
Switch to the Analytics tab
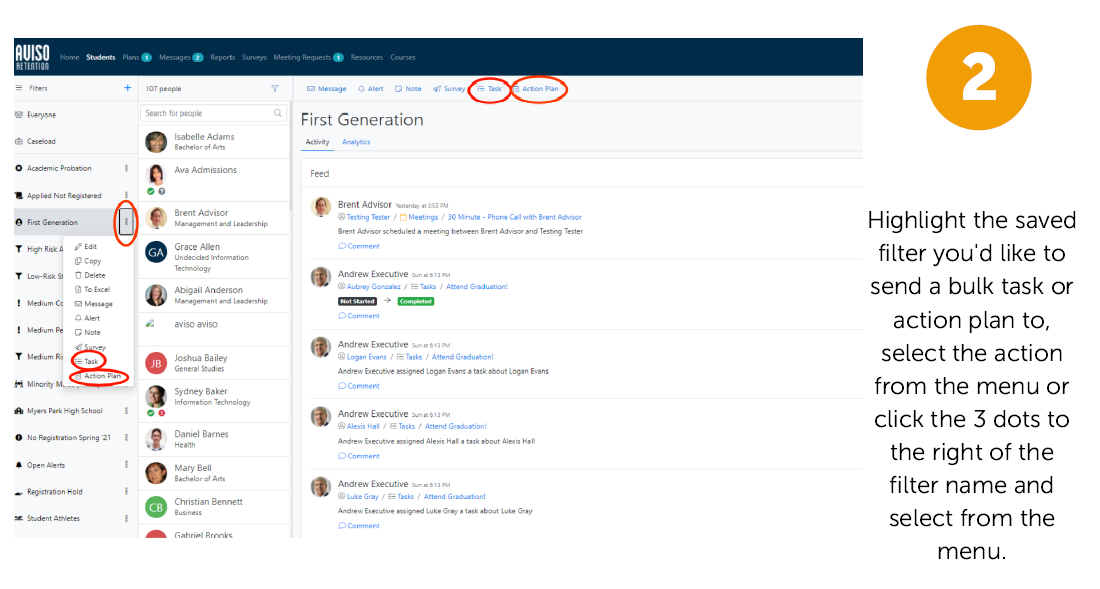click(x=356, y=142)
